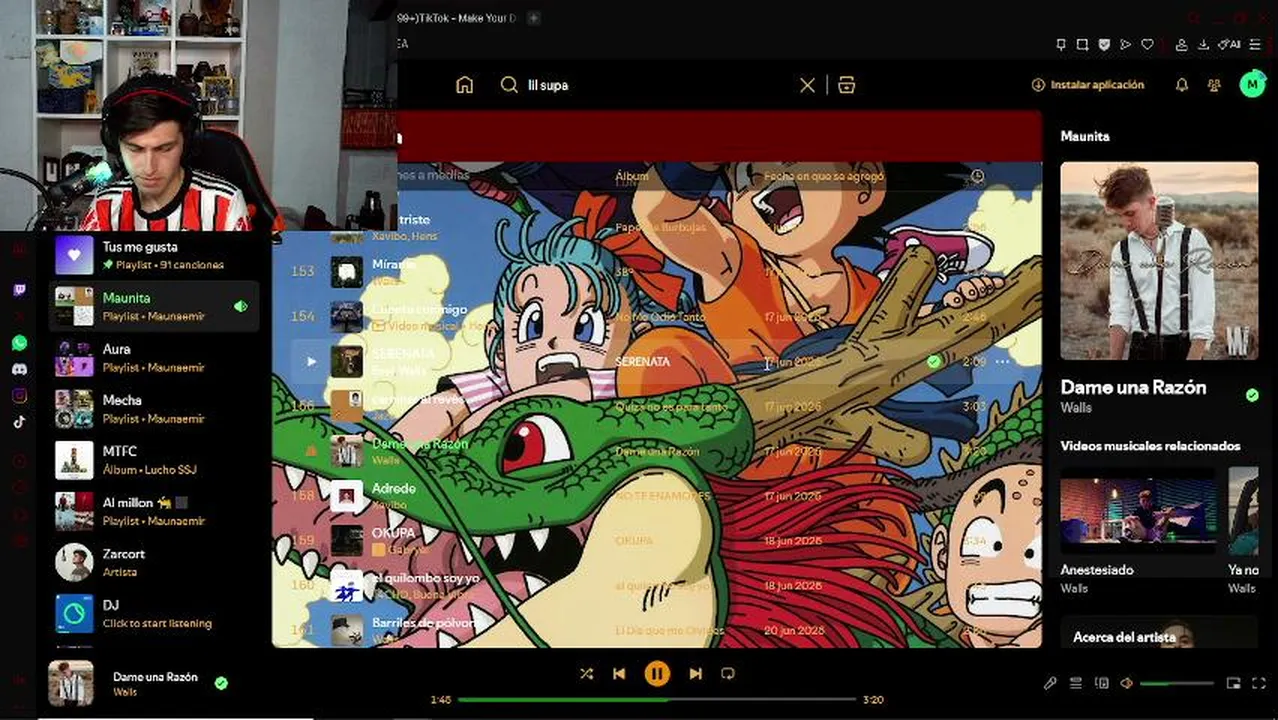Enter full screen mode icon
The width and height of the screenshot is (1278, 720).
pyautogui.click(x=1259, y=684)
